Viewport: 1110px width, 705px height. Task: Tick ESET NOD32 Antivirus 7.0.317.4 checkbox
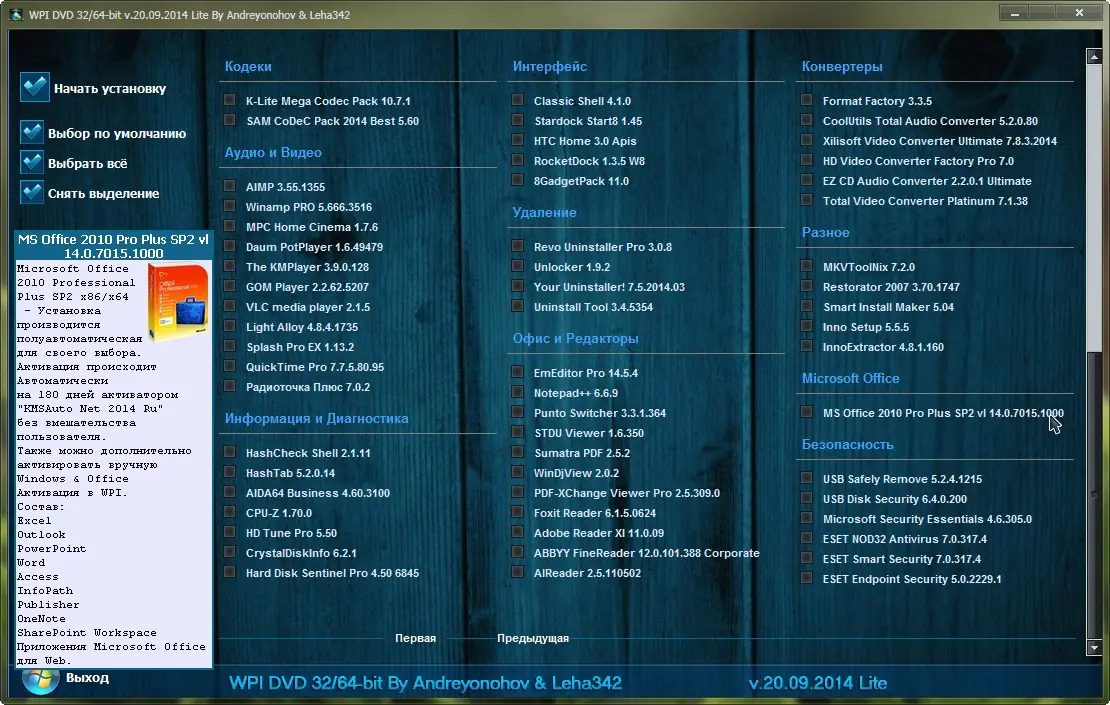click(806, 537)
